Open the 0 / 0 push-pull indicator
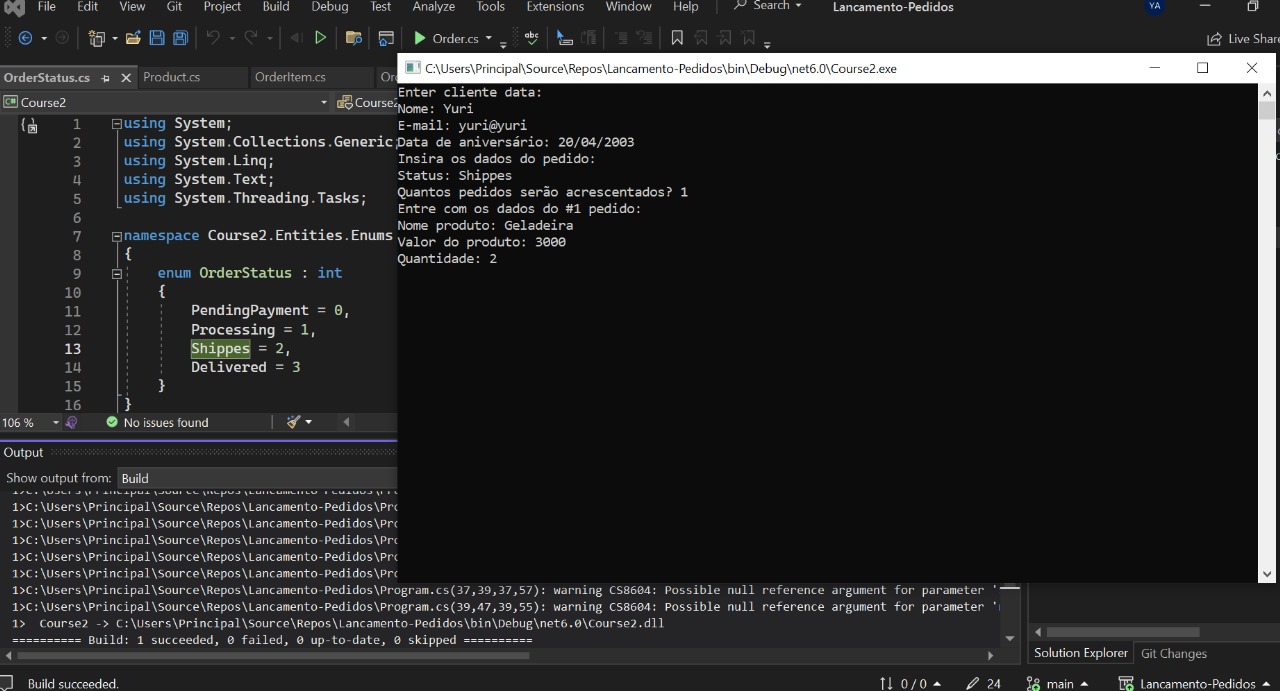 (x=910, y=683)
